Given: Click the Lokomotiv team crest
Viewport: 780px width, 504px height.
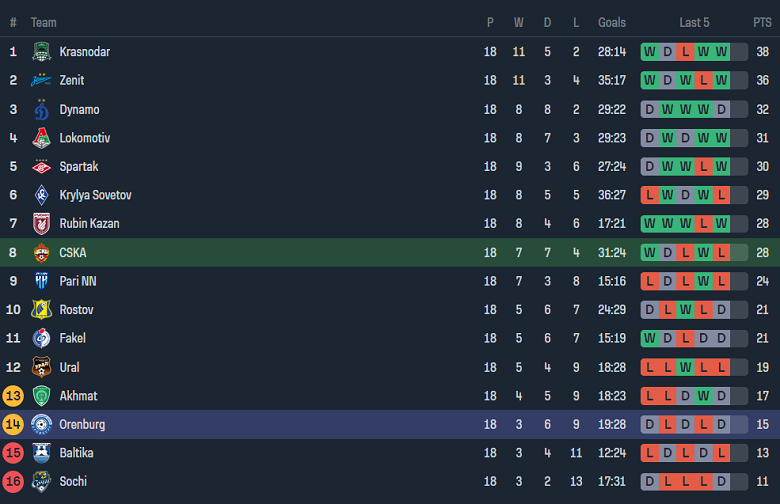Looking at the screenshot, I should point(42,138).
